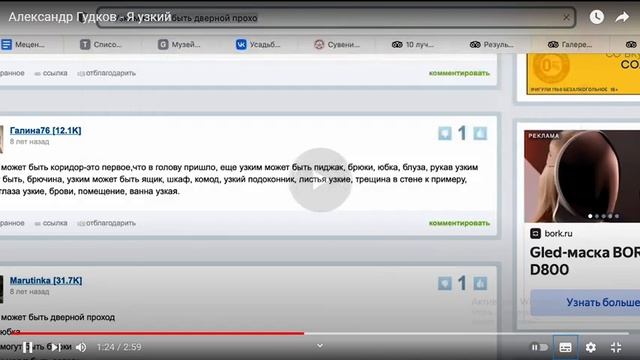The height and width of the screenshot is (360, 640).
Task: Click the chevron down arrow in player bar
Action: [320, 346]
